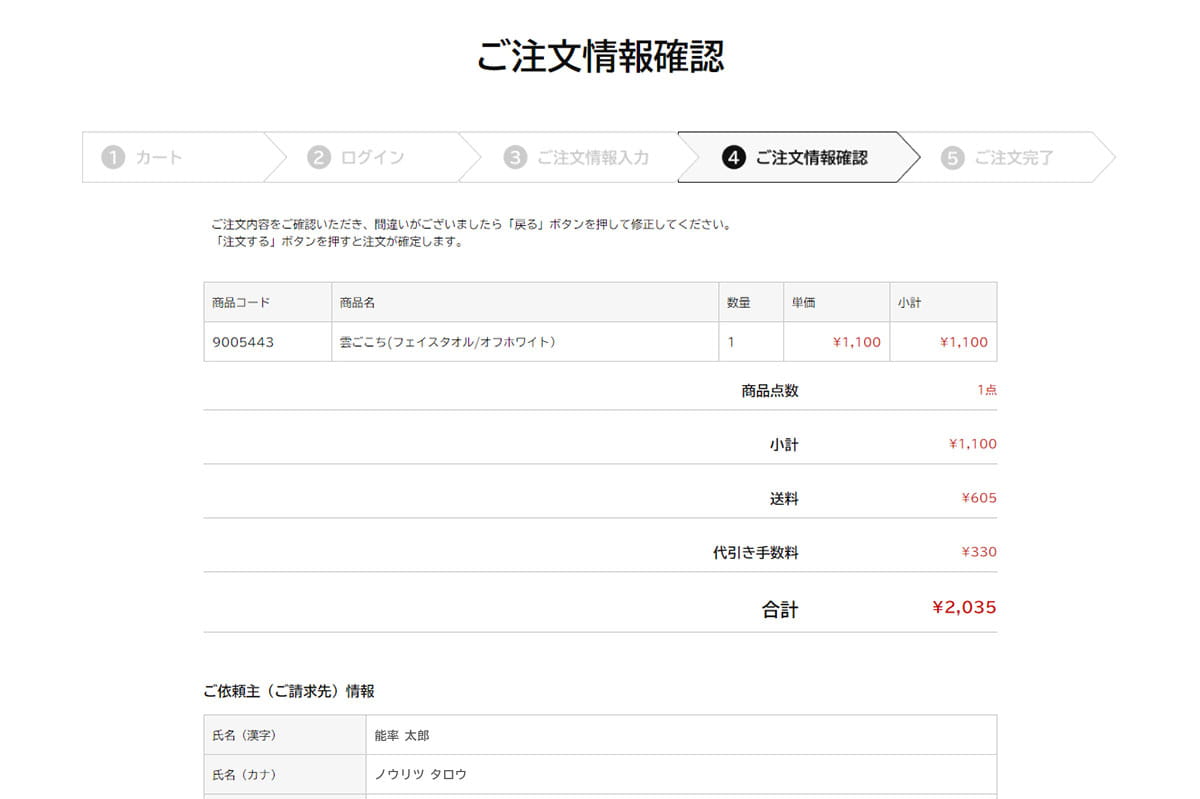This screenshot has width=1200, height=799.
Task: Click the 商品名 column header
Action: (357, 302)
